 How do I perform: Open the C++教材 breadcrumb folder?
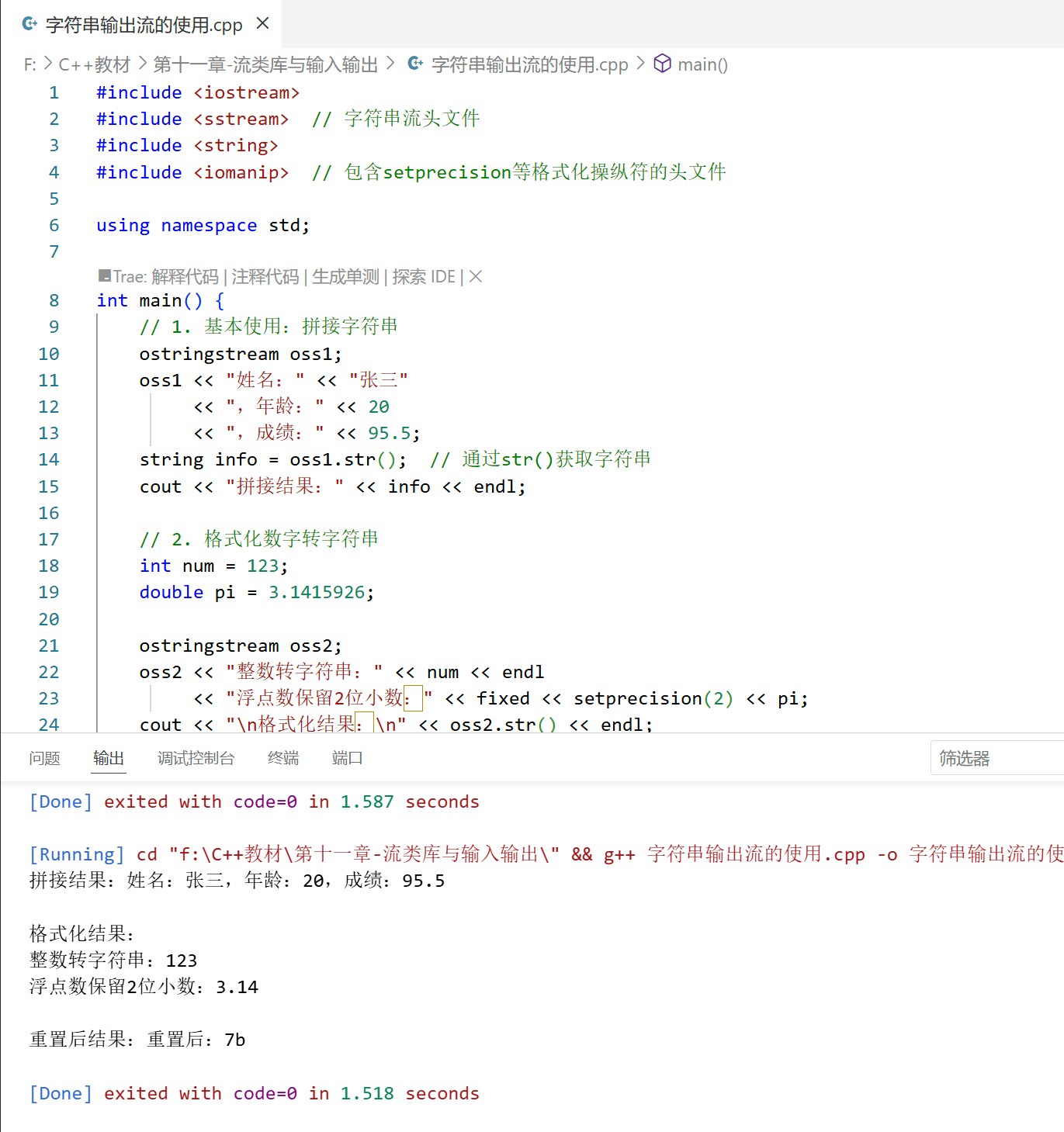pos(95,64)
